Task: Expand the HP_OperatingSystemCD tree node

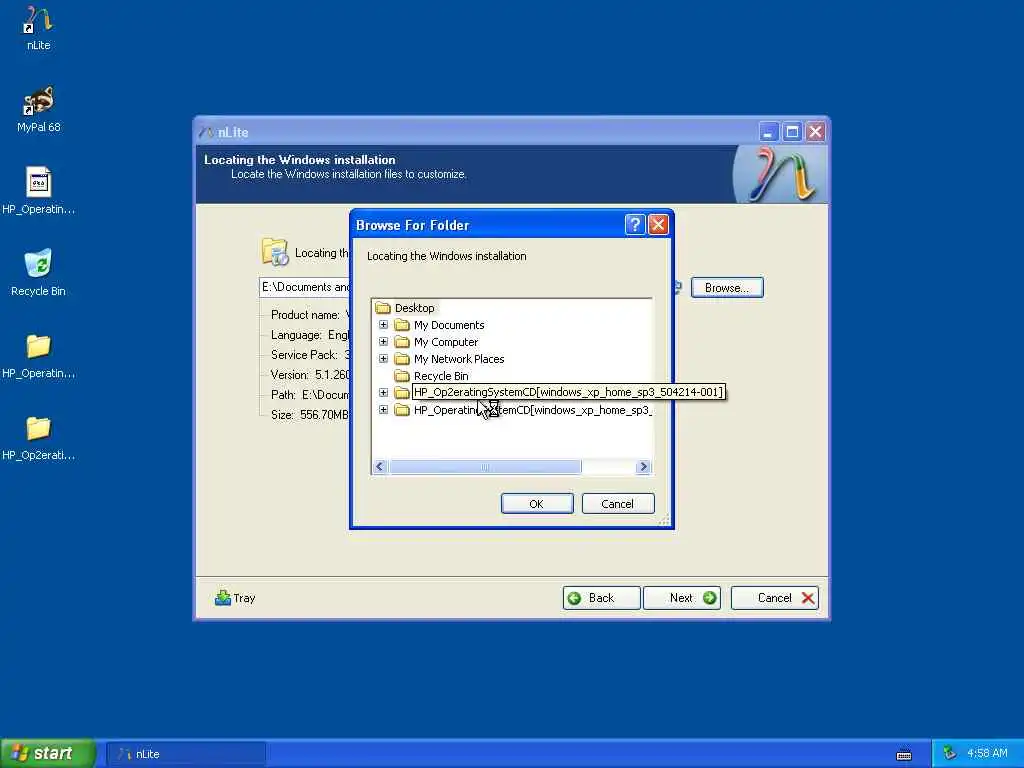Action: (x=383, y=409)
